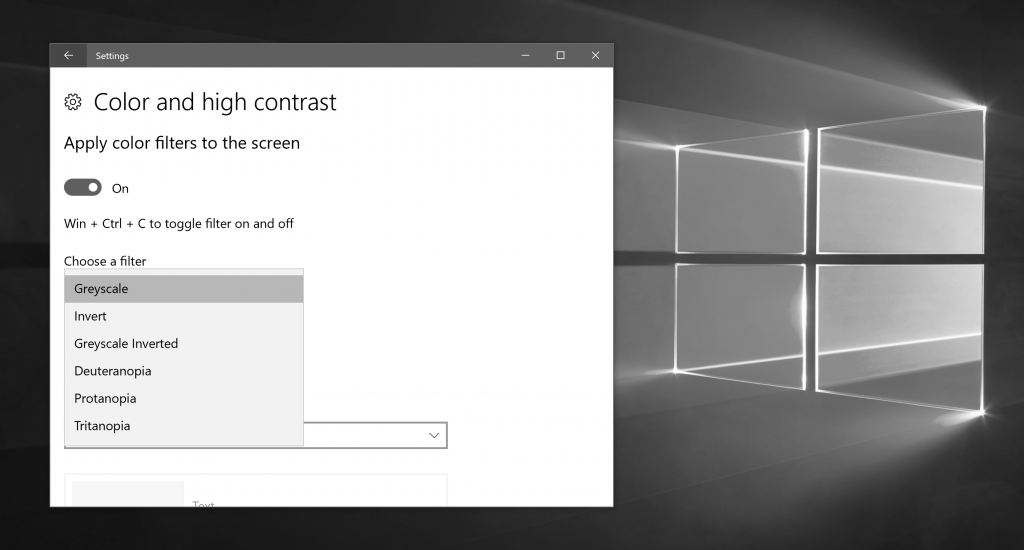Minimize the Settings window
Image resolution: width=1024 pixels, height=550 pixels.
tap(525, 56)
